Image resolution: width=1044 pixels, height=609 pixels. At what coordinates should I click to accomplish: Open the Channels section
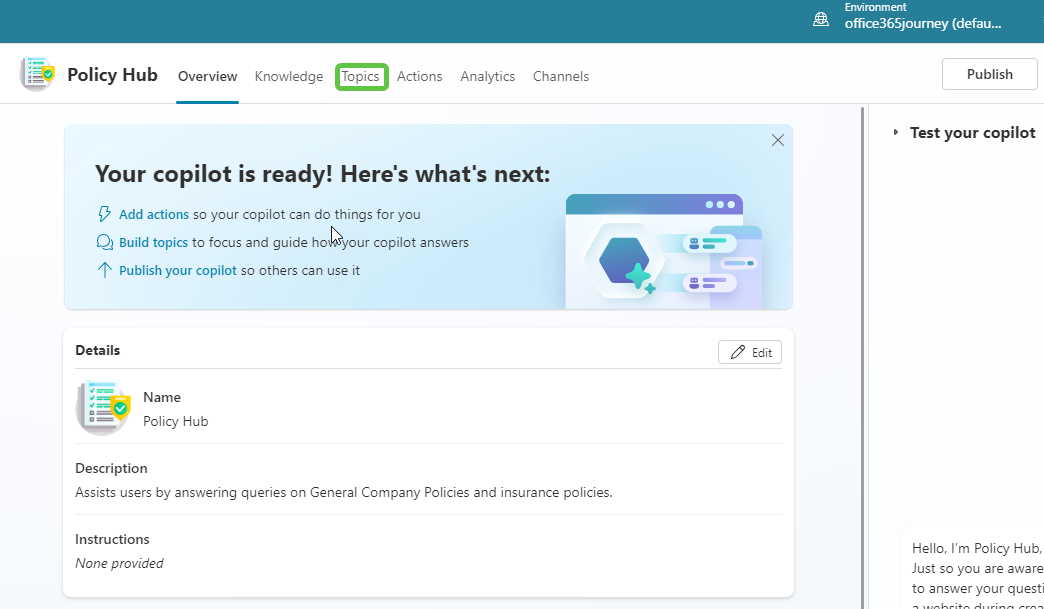[x=561, y=76]
